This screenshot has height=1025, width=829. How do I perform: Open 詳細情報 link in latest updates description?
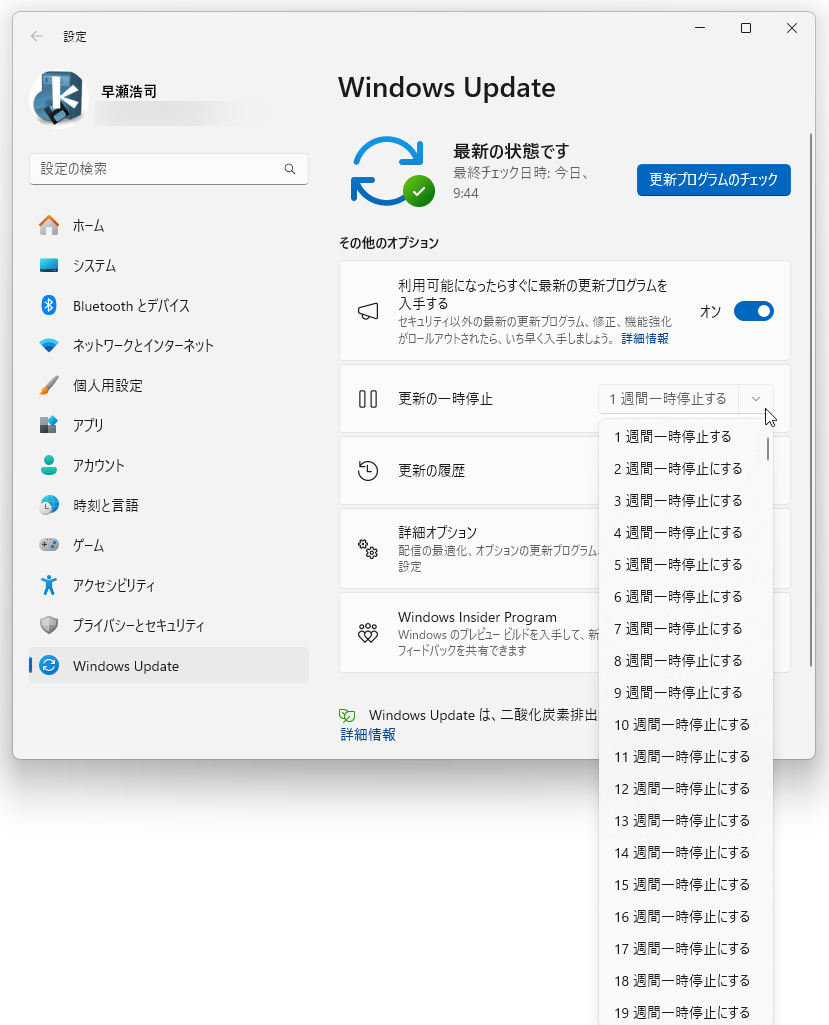(645, 339)
